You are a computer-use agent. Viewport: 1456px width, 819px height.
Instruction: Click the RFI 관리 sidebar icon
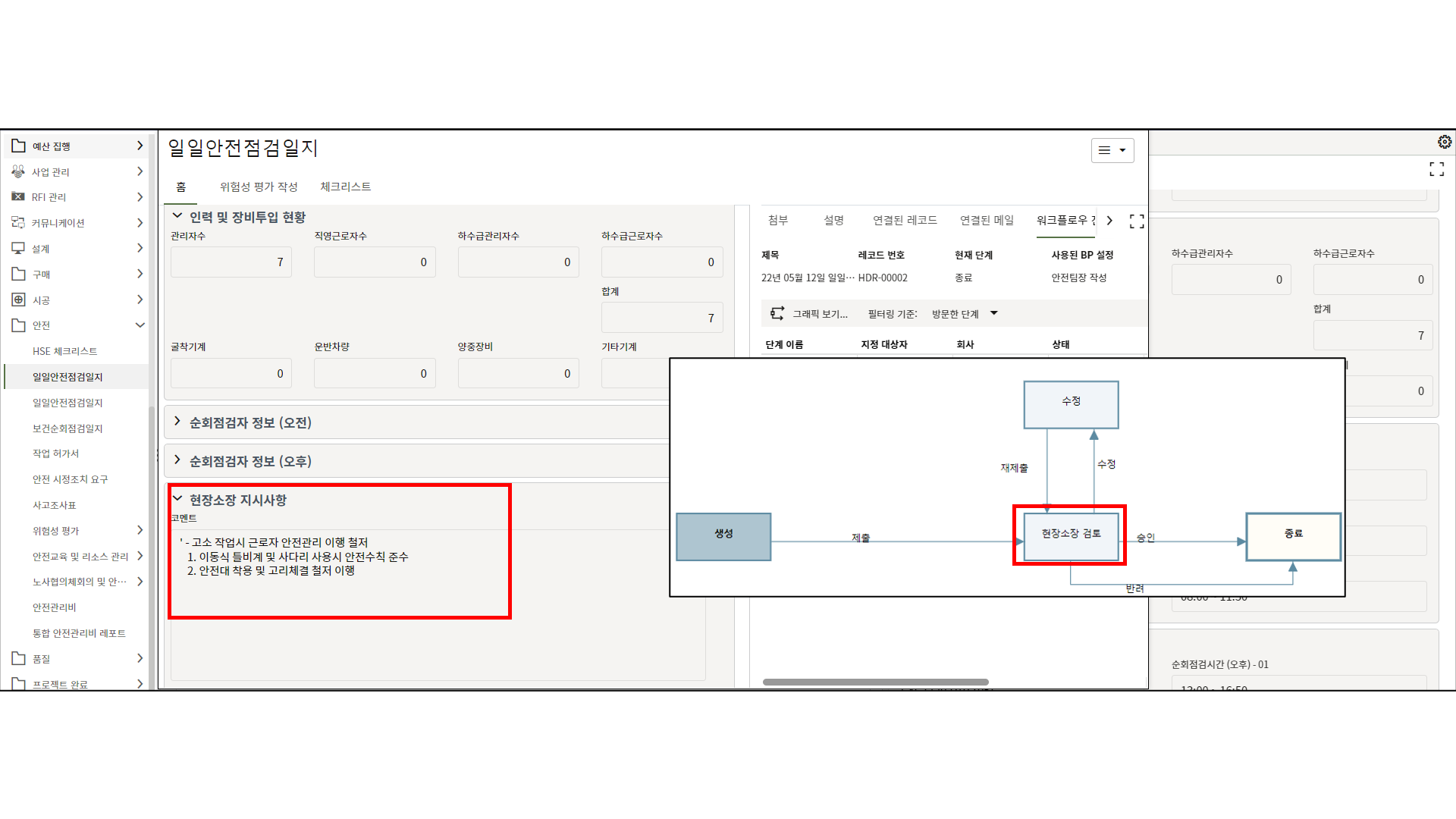click(x=19, y=196)
